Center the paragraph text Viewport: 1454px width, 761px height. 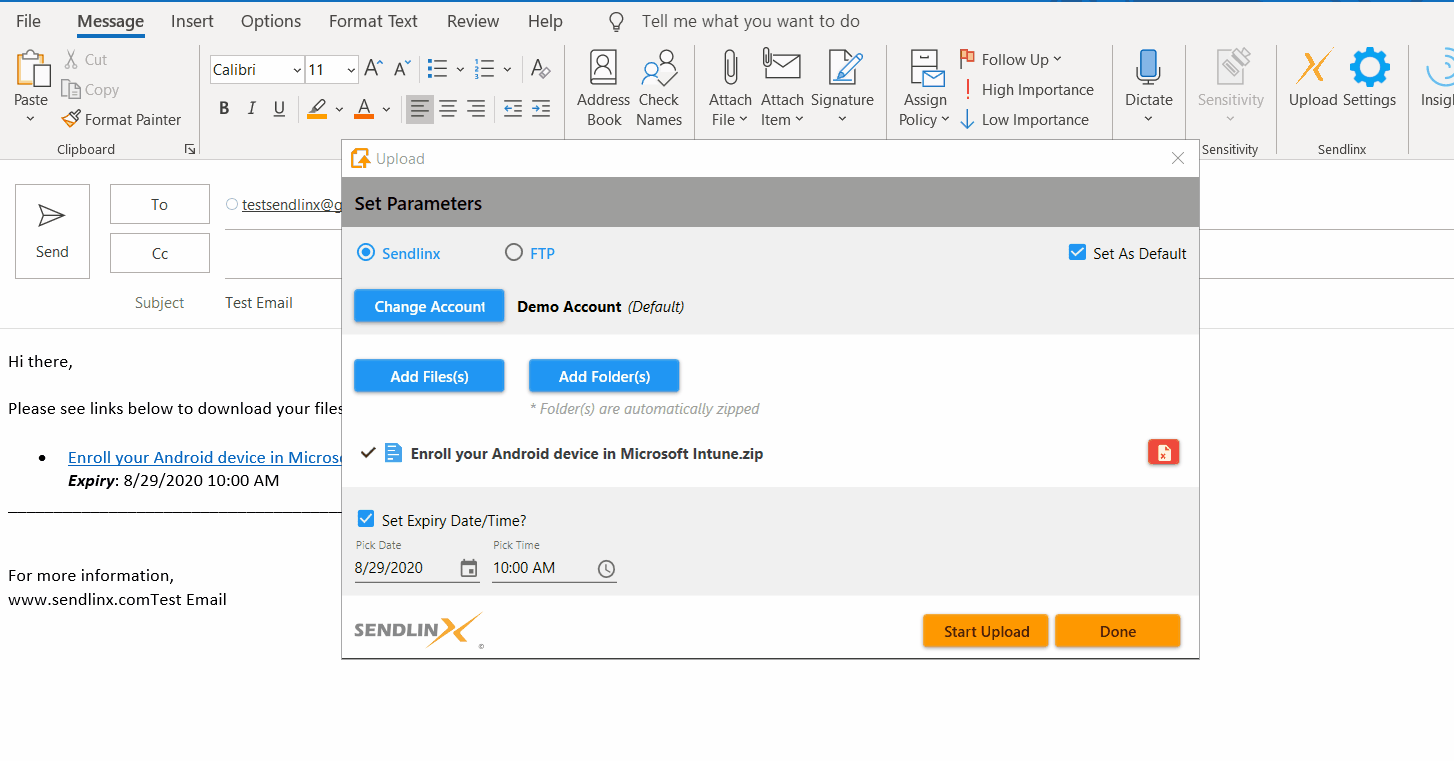(x=448, y=109)
